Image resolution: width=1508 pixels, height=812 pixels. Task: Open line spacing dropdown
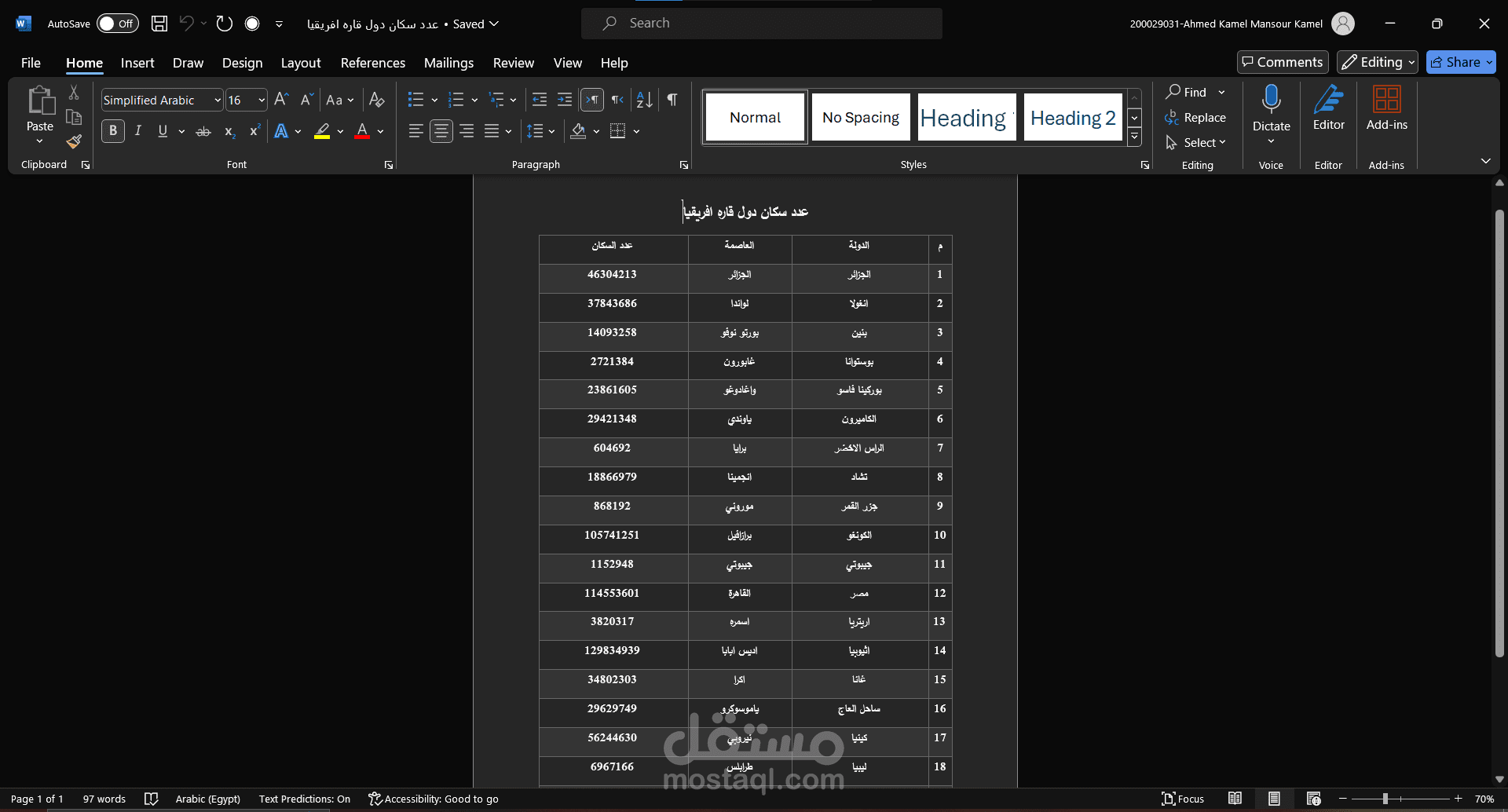[x=540, y=131]
